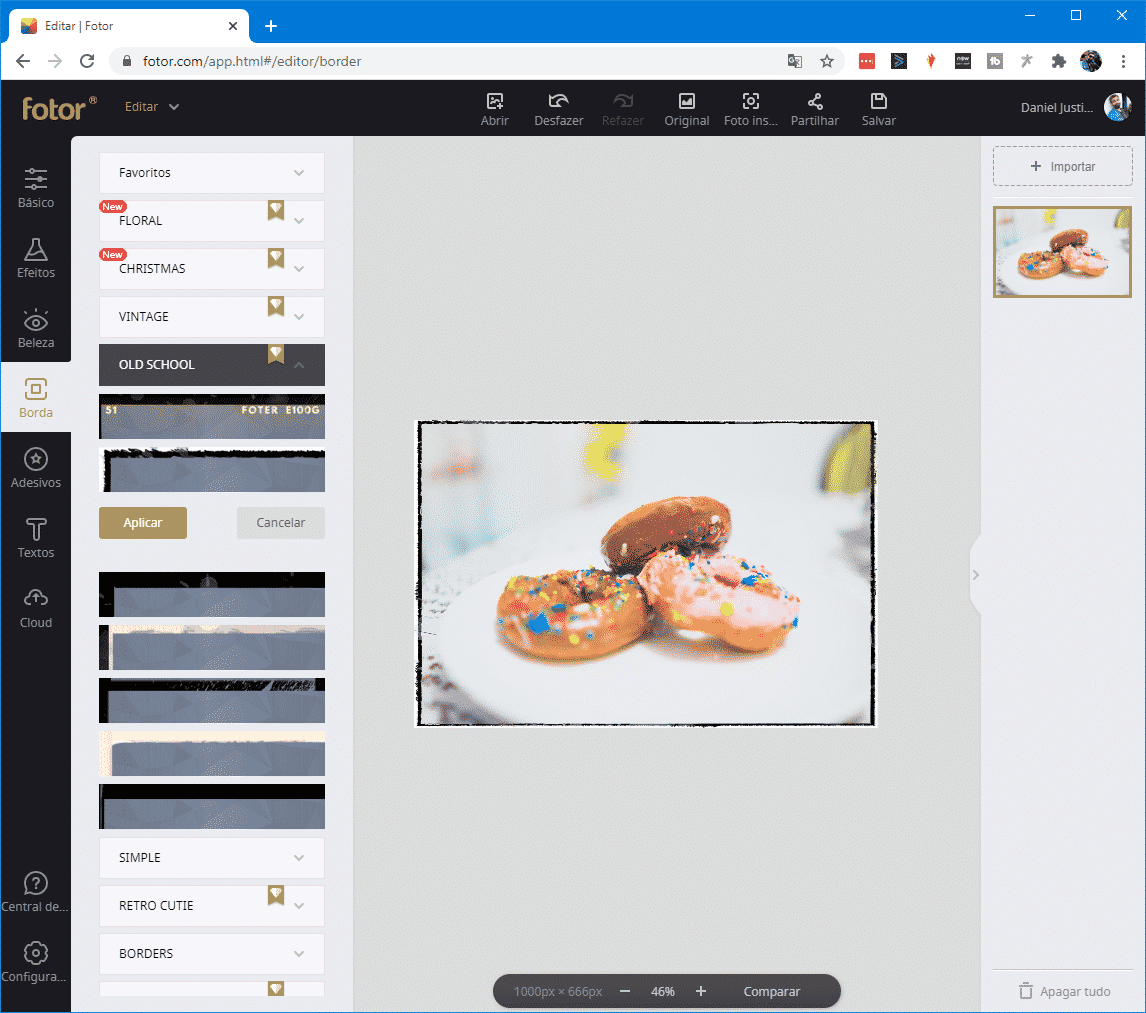Select the Textos tool
The height and width of the screenshot is (1013, 1146).
click(36, 538)
